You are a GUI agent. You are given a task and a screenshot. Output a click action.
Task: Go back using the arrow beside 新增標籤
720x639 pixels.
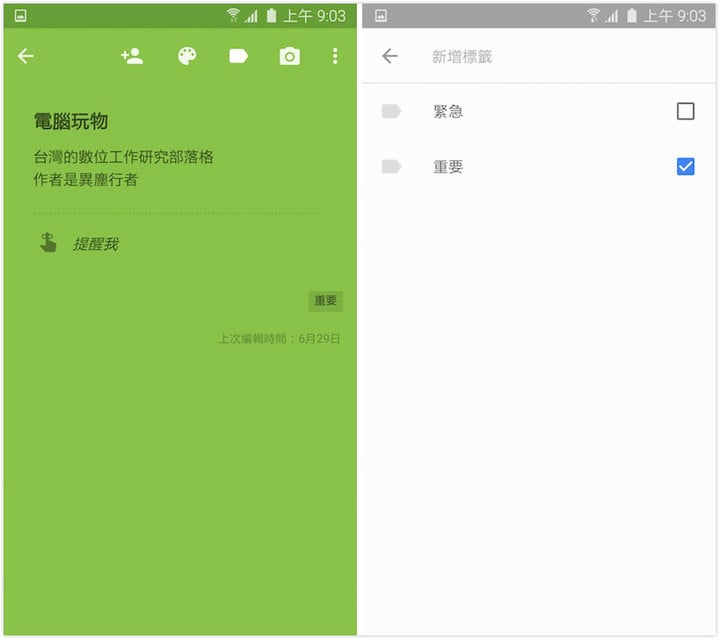tap(390, 57)
